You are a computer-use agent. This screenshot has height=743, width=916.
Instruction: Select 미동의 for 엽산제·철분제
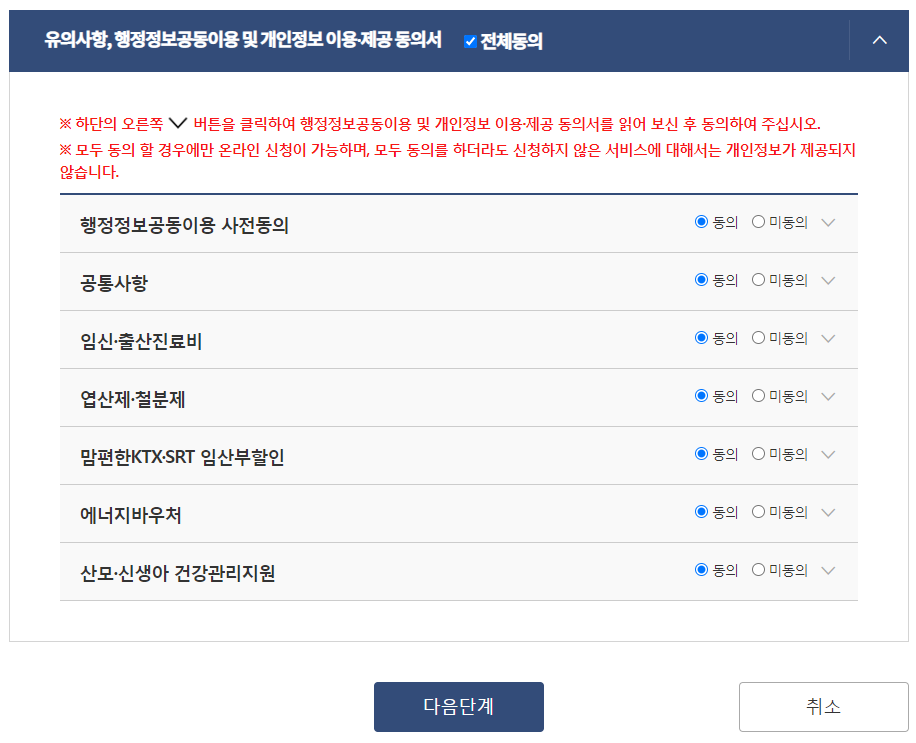coord(758,396)
